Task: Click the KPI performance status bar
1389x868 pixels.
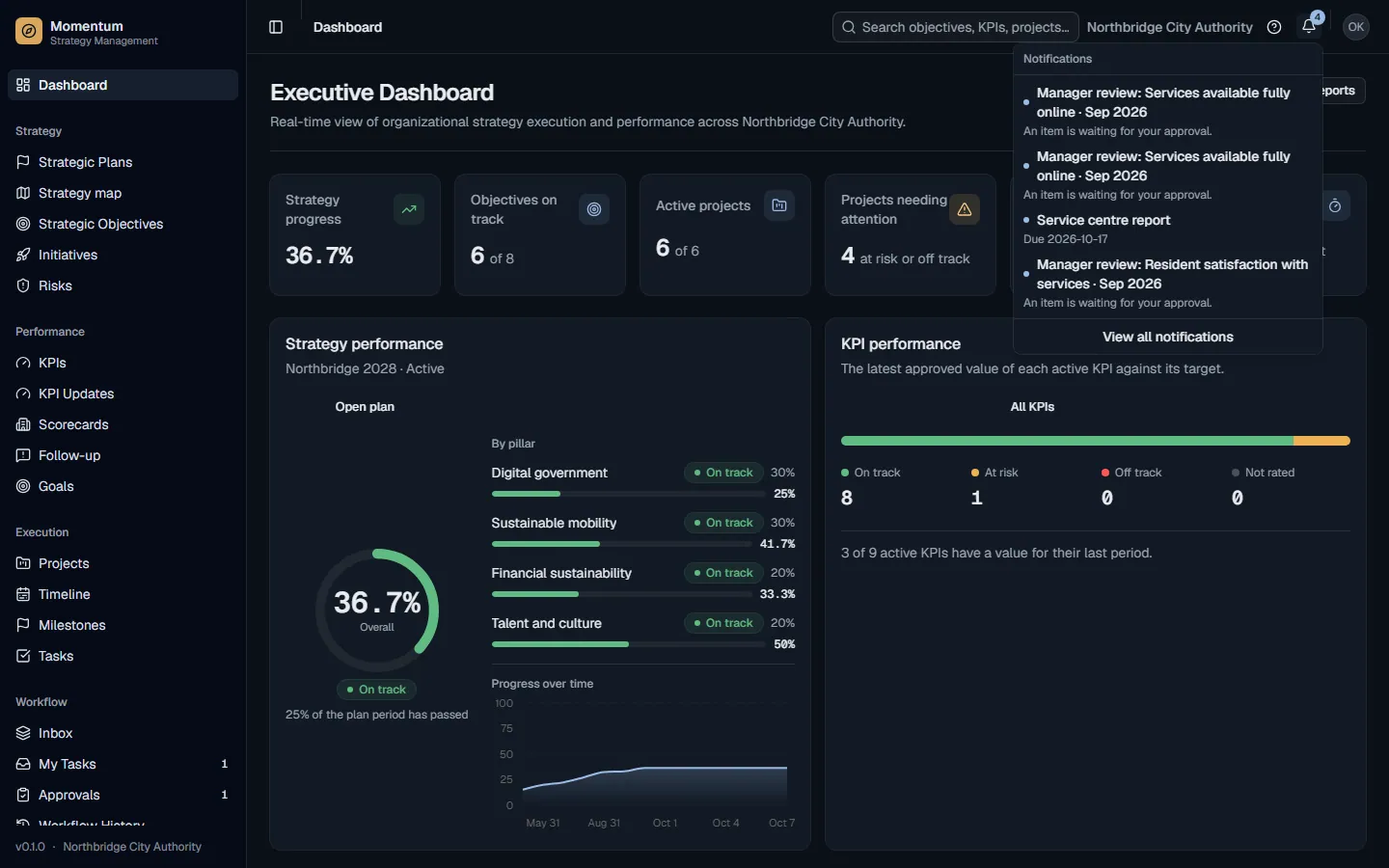Action: click(1095, 441)
